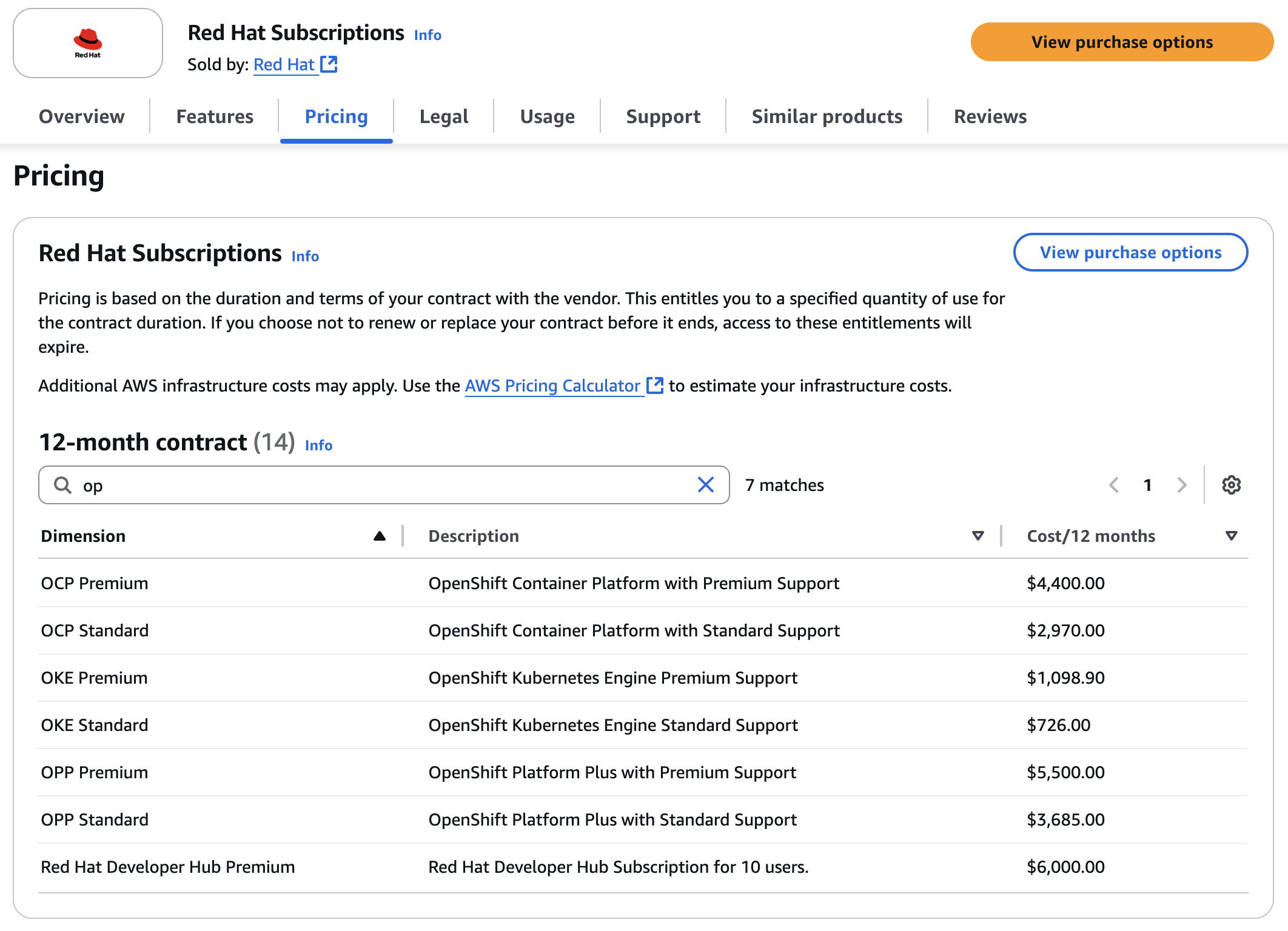
Task: Click the Dimension column header
Action: (x=83, y=536)
